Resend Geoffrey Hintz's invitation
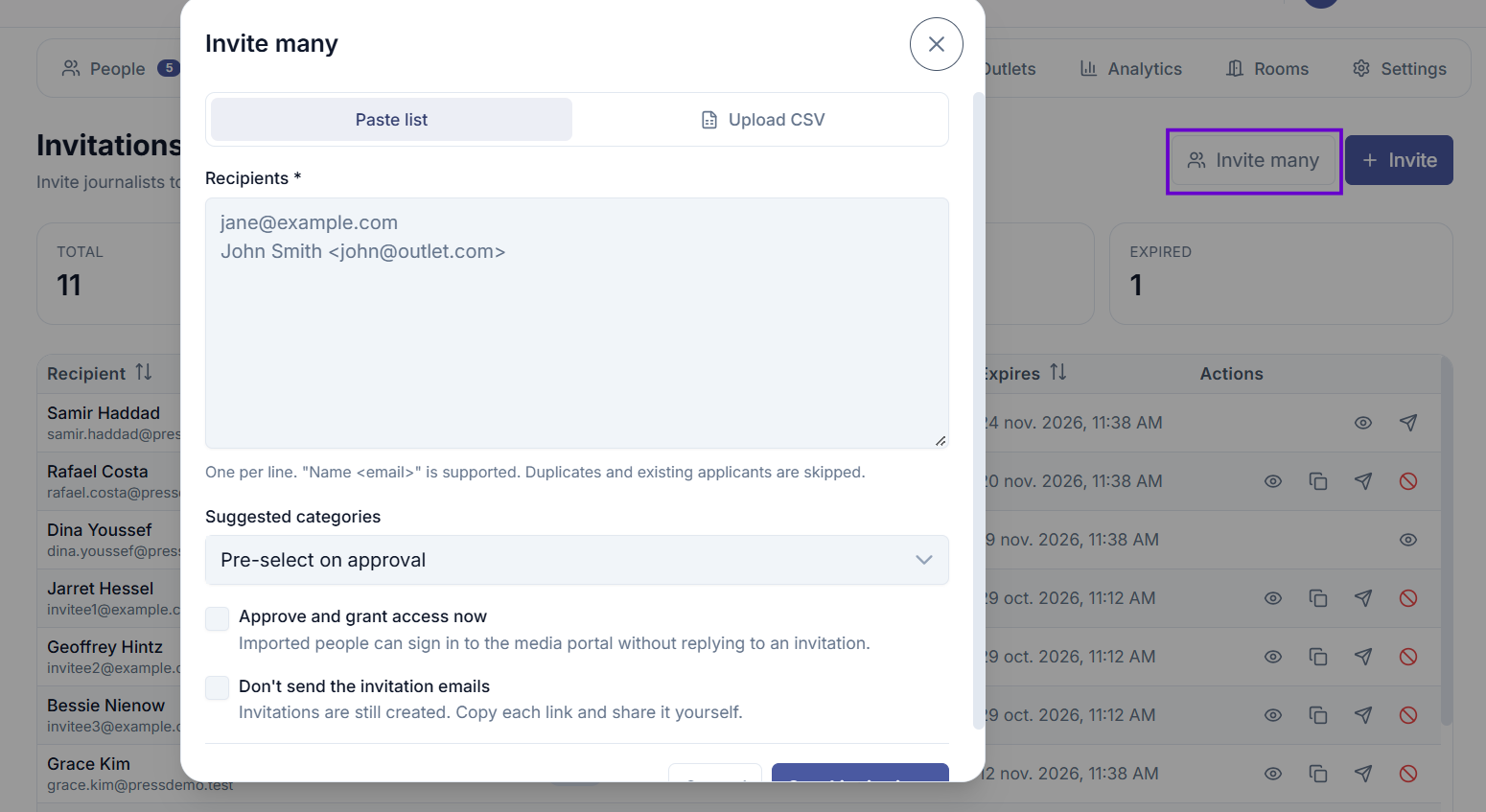 click(1363, 657)
